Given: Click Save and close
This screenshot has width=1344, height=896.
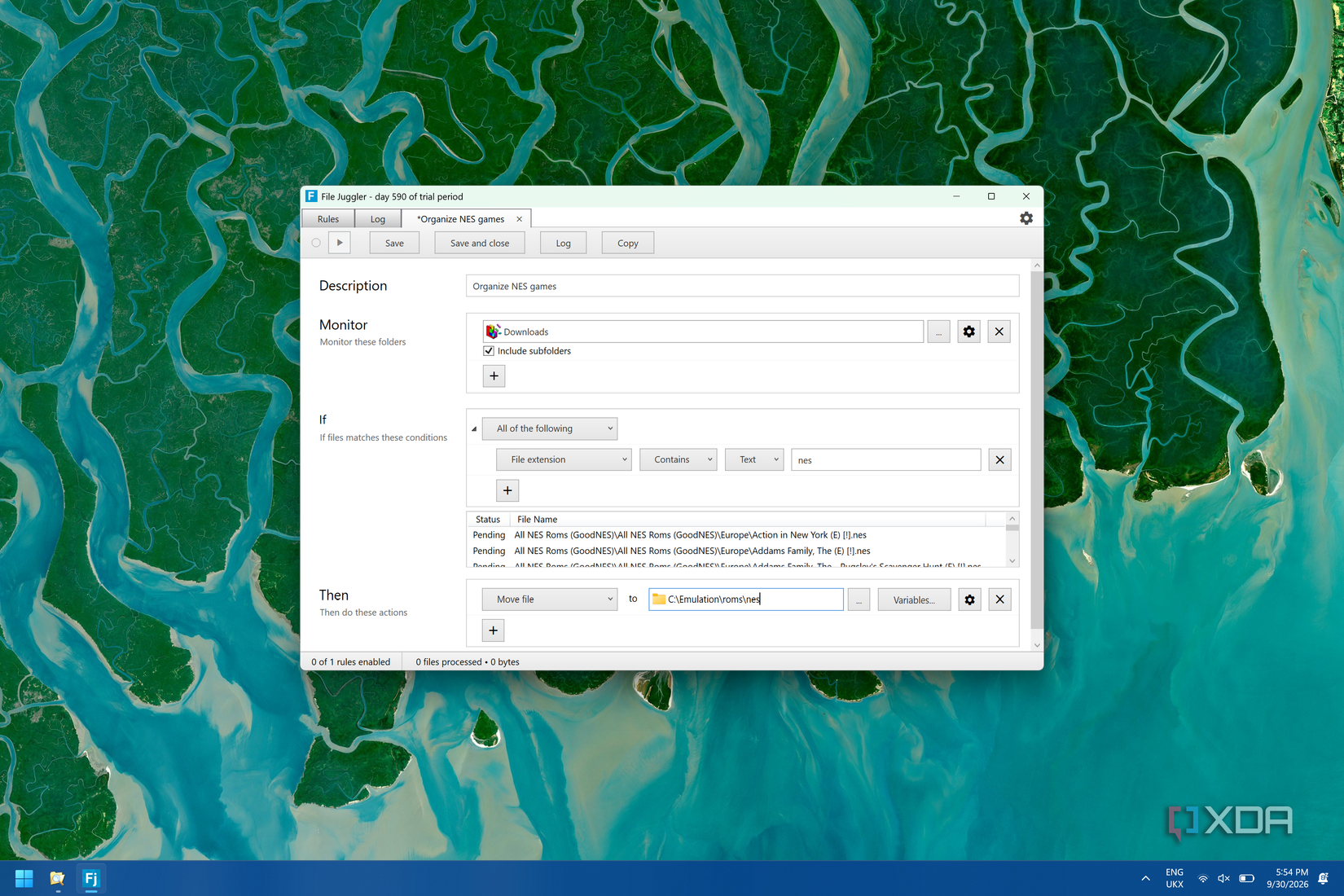Looking at the screenshot, I should [x=480, y=243].
